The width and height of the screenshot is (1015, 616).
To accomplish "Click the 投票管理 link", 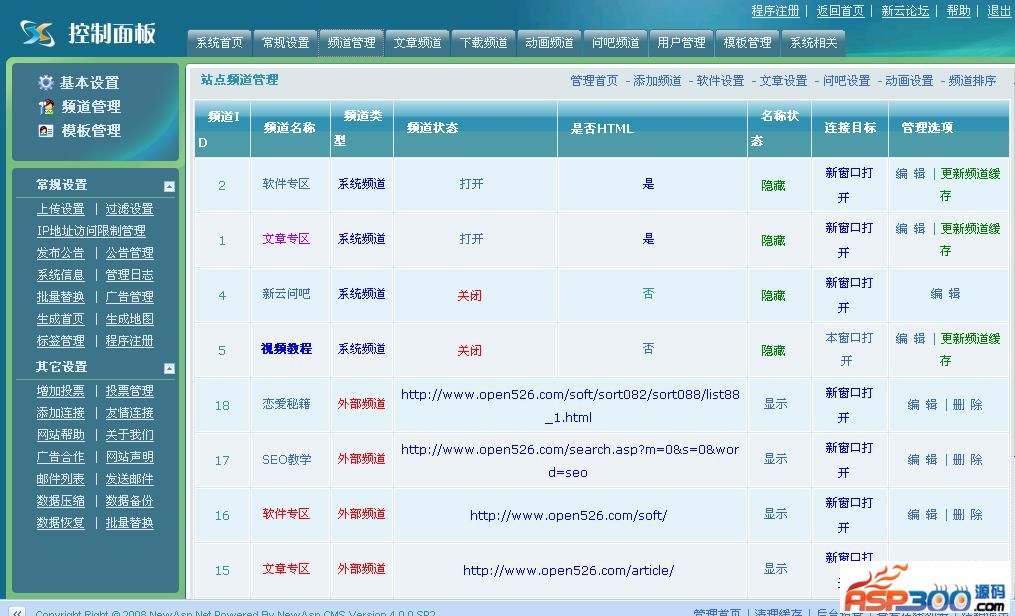I will tap(129, 391).
